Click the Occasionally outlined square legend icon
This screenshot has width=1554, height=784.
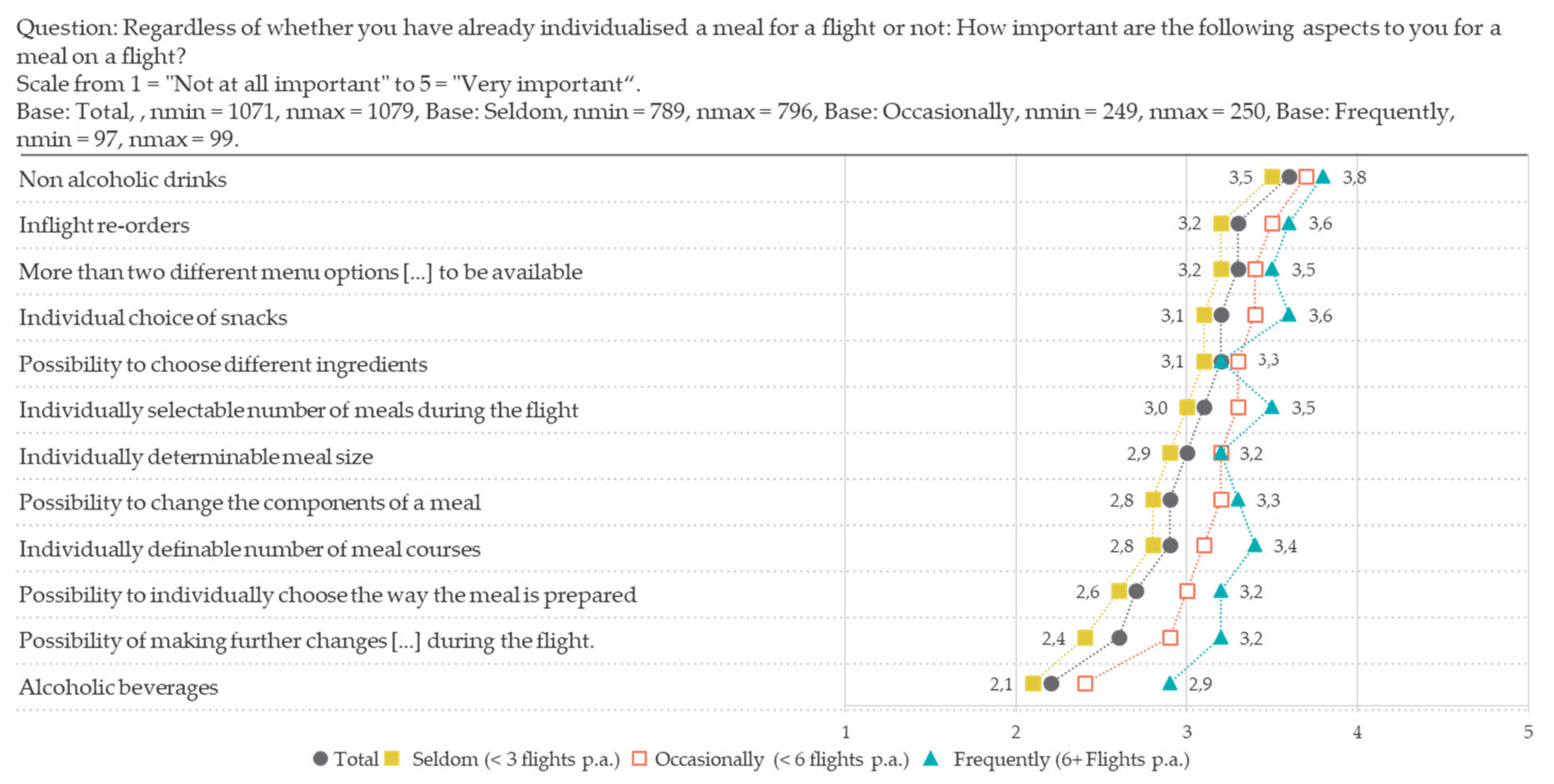click(639, 759)
